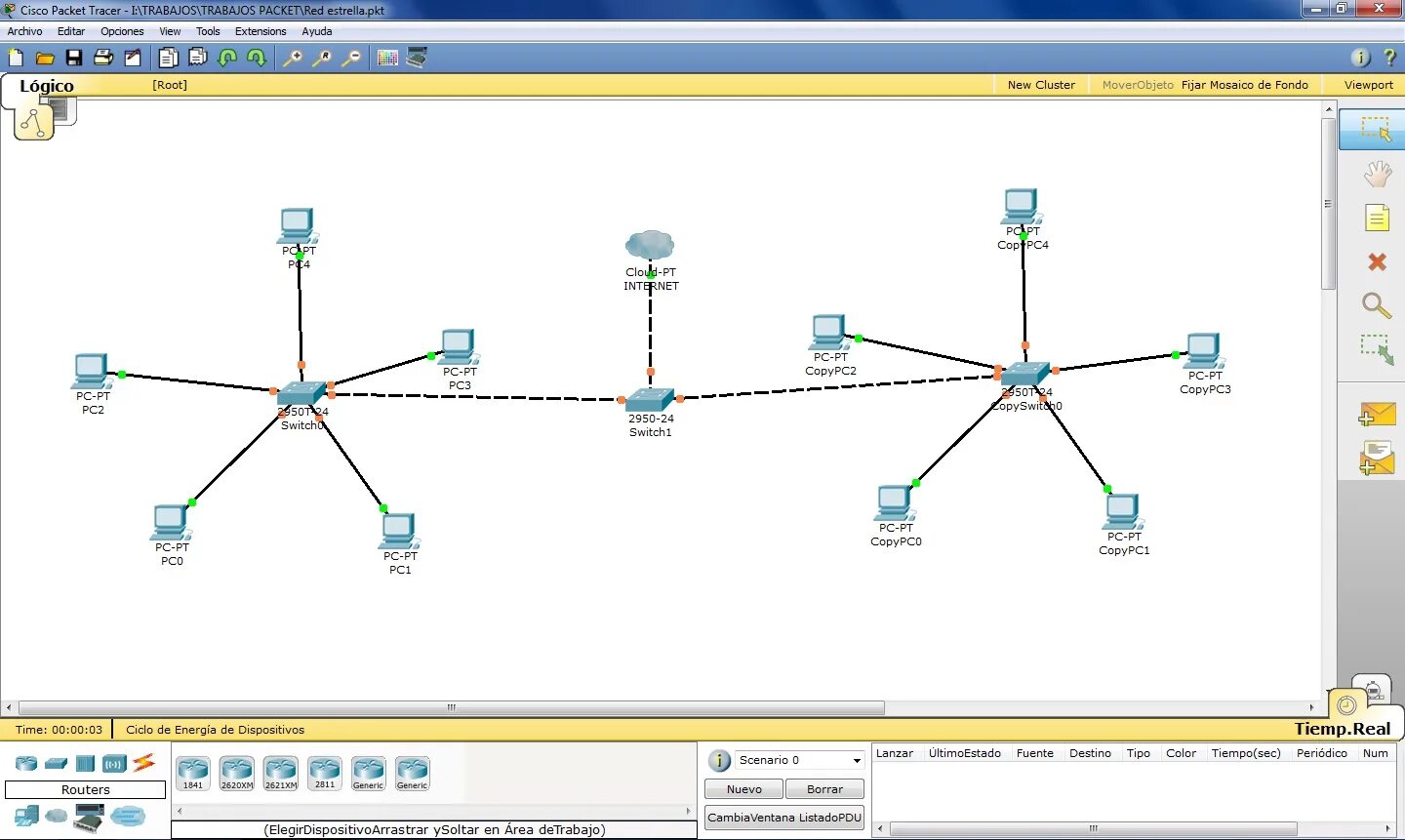Screen dimensions: 1405x840
Task: Select the Place Note tool
Action: pos(1377,218)
